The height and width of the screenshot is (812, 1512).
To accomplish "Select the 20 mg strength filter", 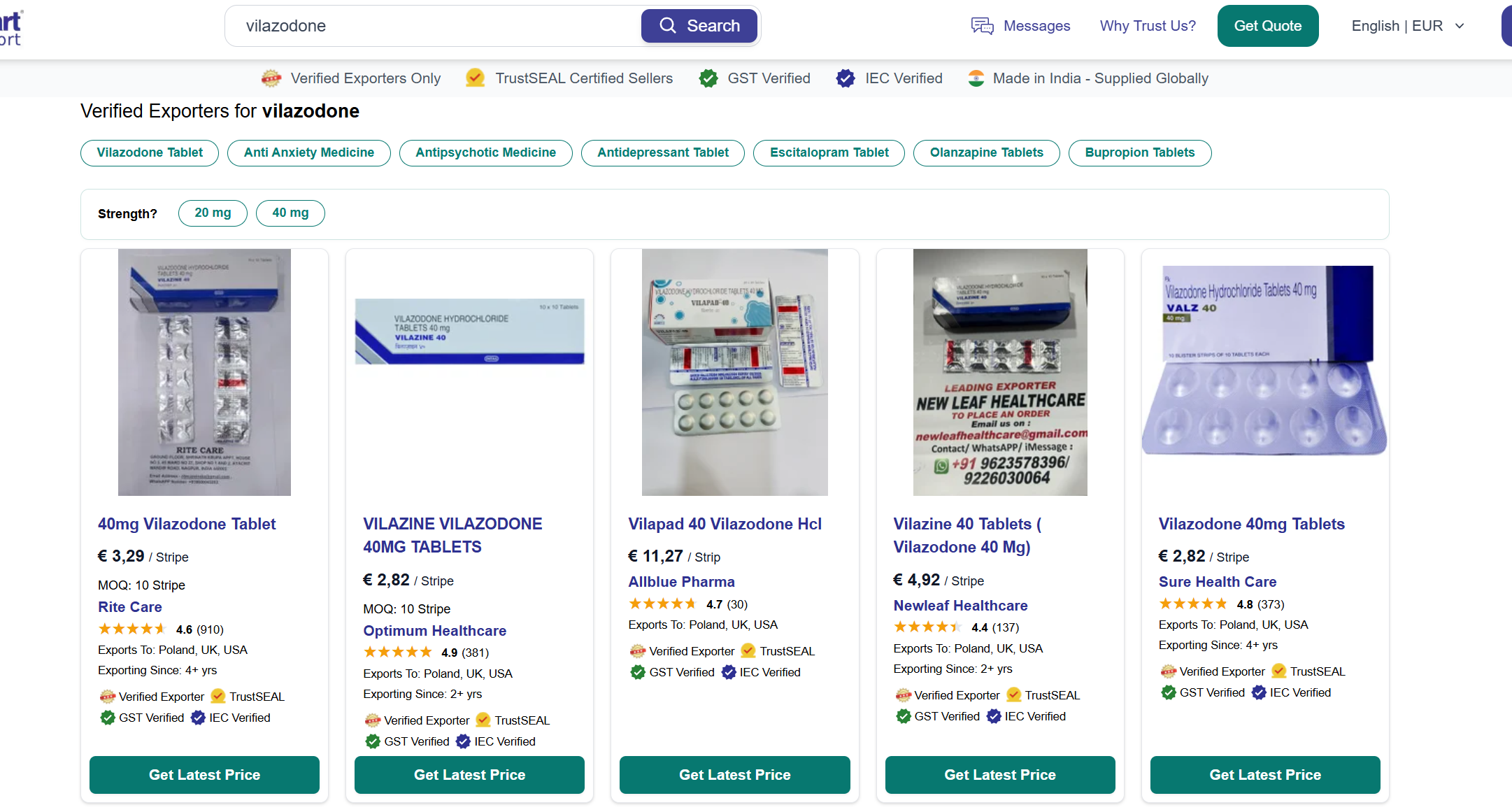I will (213, 213).
